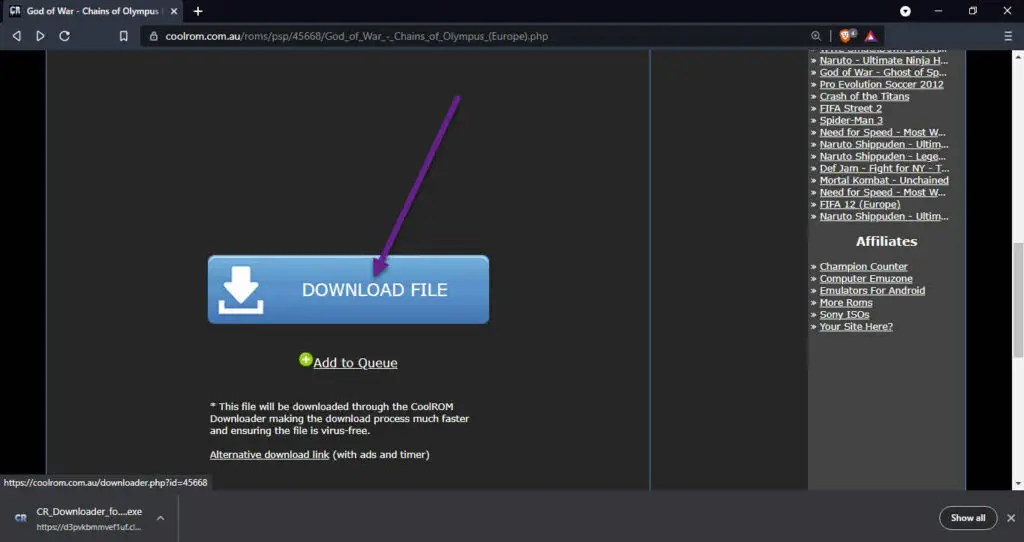Bookmark this page with the bookmark icon
The image size is (1024, 542).
(x=123, y=36)
